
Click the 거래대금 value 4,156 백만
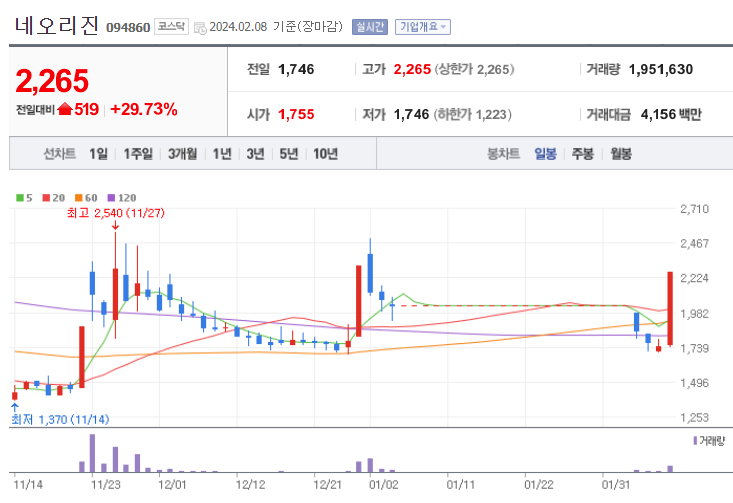tap(671, 114)
